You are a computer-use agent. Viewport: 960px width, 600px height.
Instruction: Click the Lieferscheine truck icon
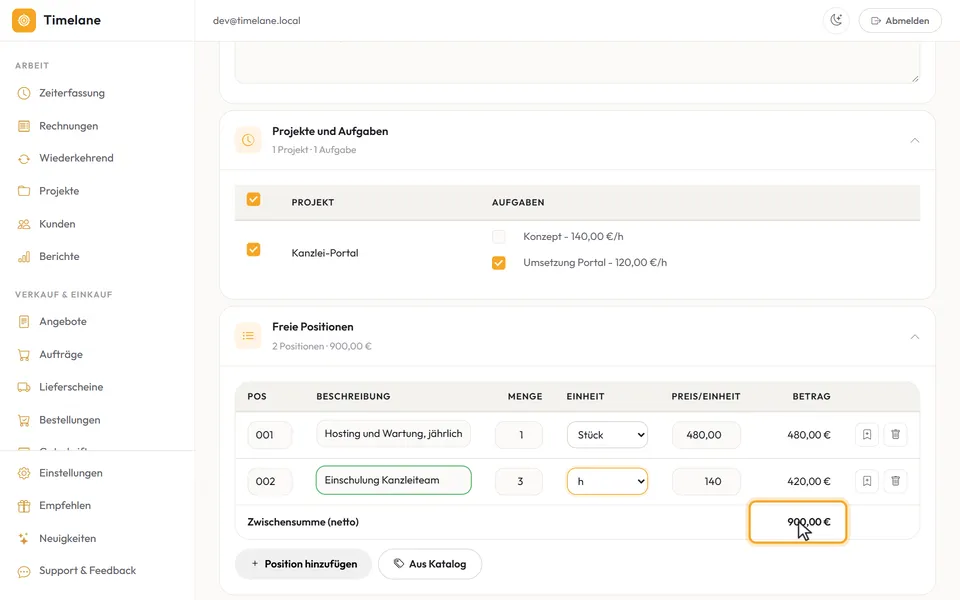24,387
